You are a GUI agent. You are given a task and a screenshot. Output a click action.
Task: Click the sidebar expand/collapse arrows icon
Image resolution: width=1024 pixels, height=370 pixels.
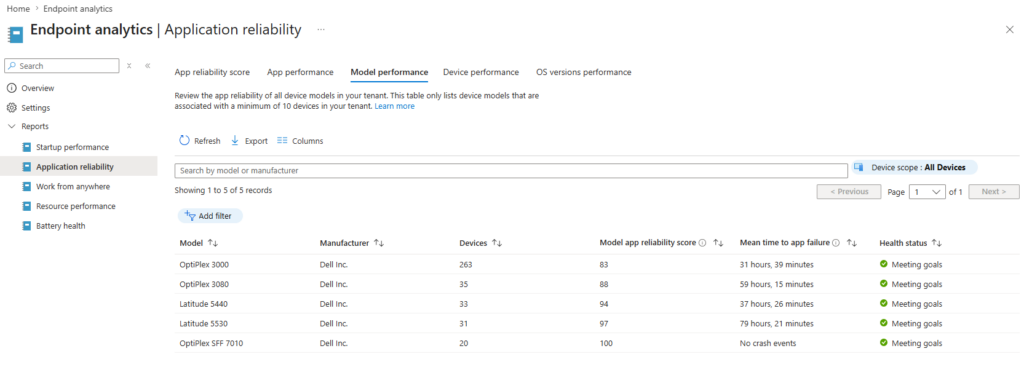coord(129,66)
